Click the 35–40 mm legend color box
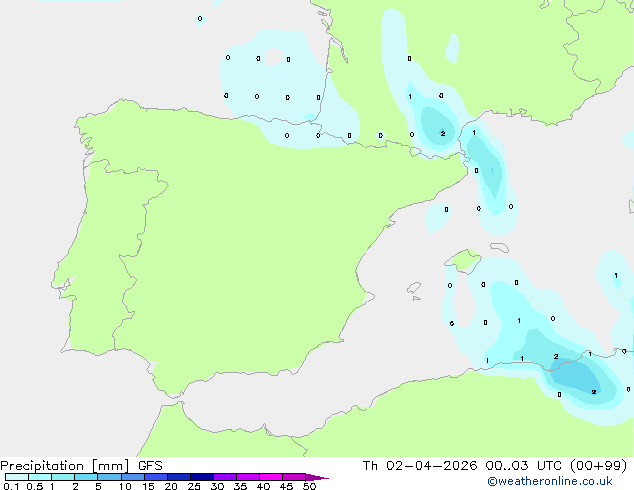The width and height of the screenshot is (634, 490). point(248,477)
